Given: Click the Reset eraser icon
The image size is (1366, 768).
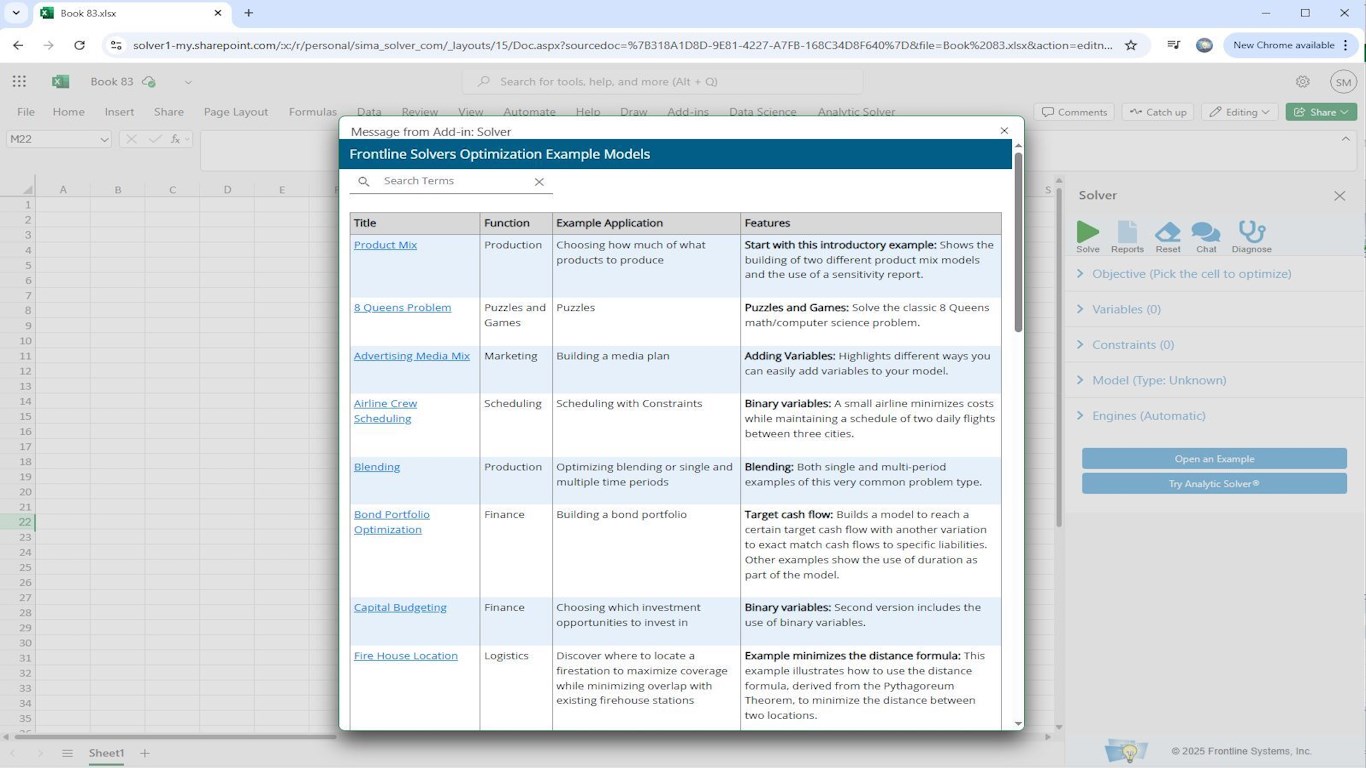Looking at the screenshot, I should 1167,232.
